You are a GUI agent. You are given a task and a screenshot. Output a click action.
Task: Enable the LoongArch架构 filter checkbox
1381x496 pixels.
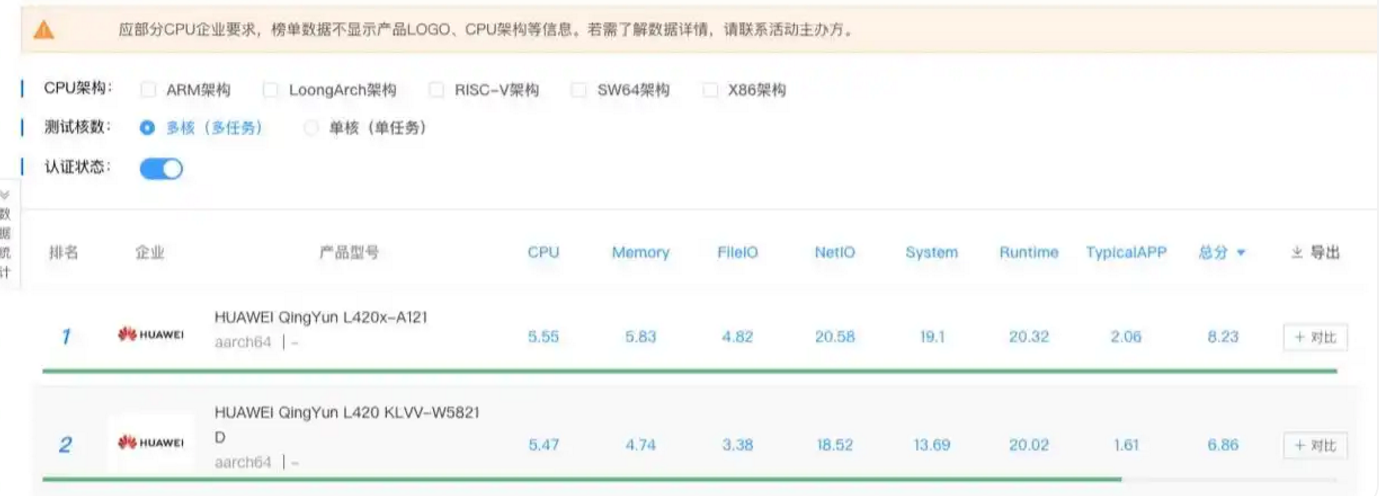[271, 90]
